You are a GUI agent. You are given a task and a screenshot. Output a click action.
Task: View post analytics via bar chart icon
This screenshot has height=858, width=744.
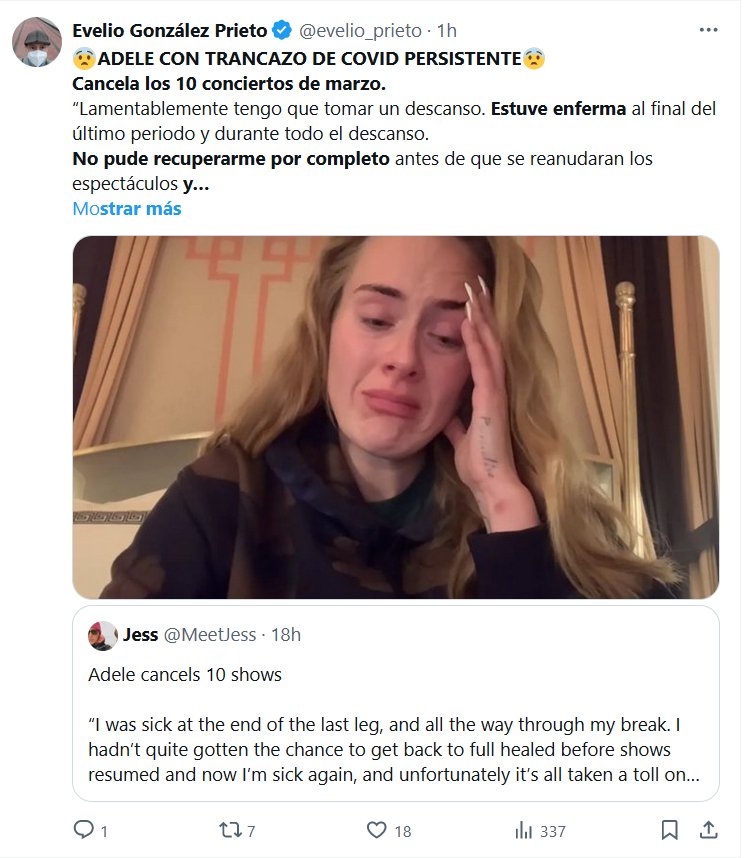[523, 830]
